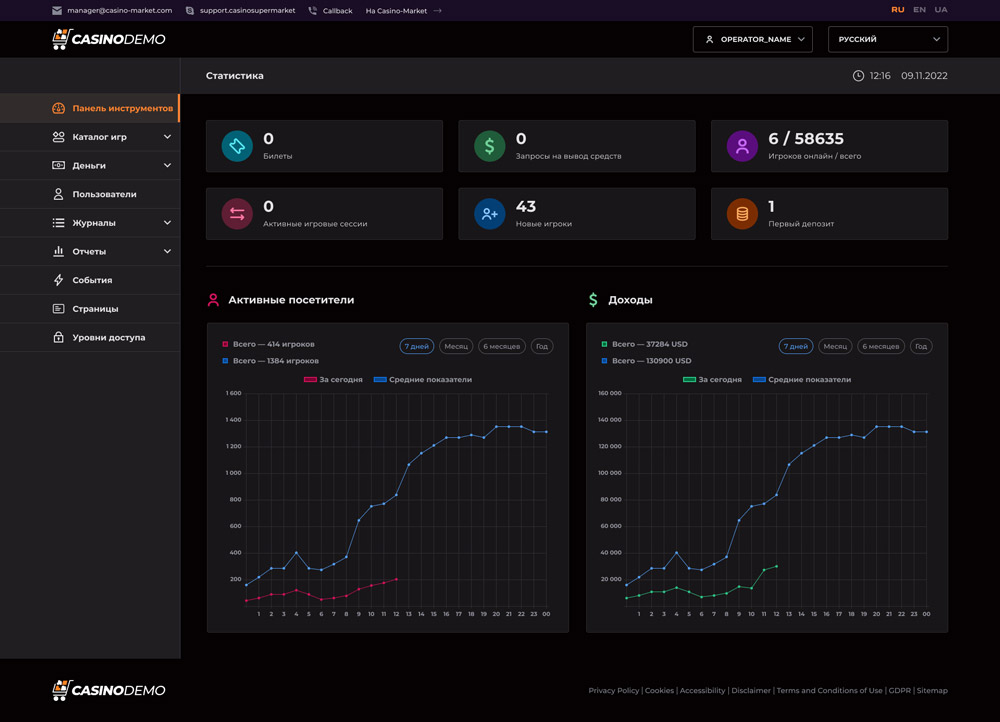Click the 'На Casino-Market' arrow link
Viewport: 1000px width, 722px height.
coord(403,11)
